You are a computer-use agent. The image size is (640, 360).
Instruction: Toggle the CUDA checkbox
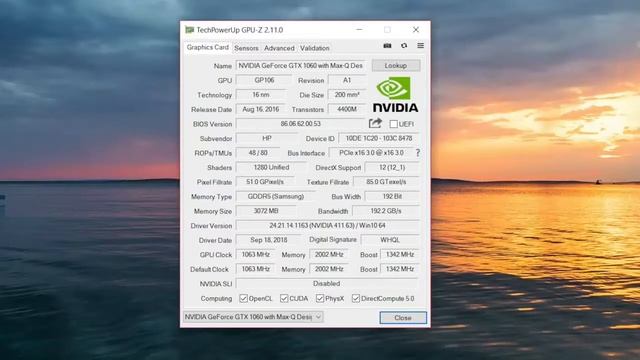pyautogui.click(x=284, y=298)
